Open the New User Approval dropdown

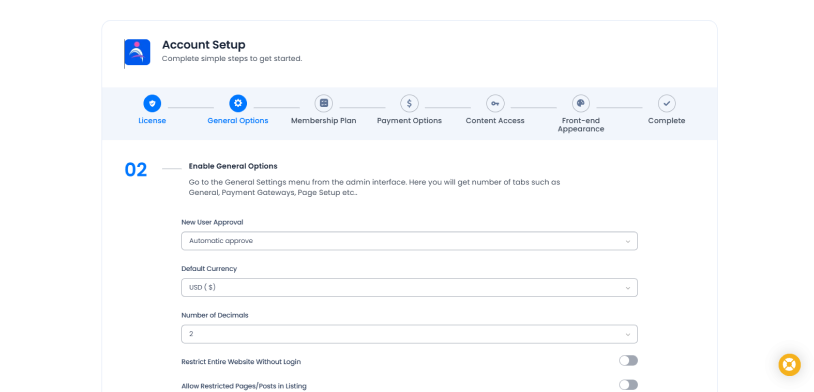[x=410, y=241]
